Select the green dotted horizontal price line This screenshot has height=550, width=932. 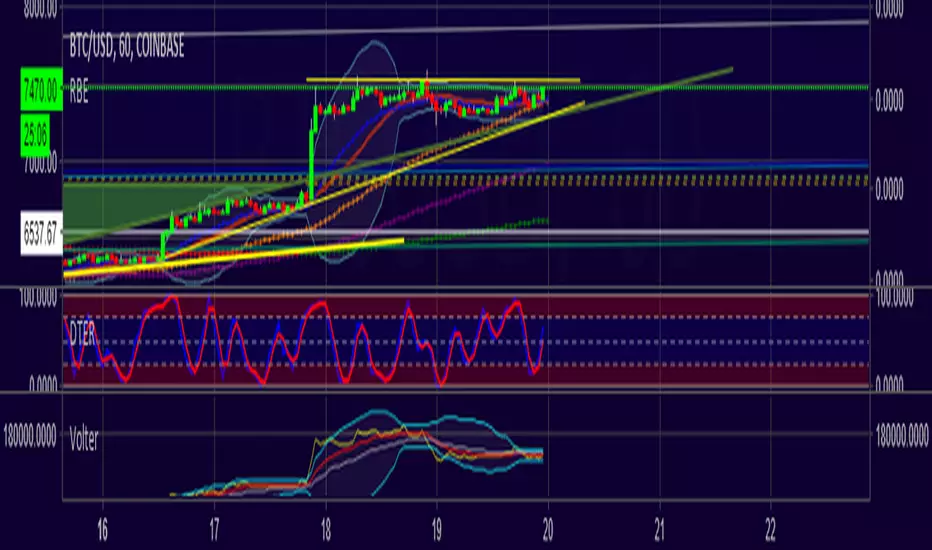click(465, 87)
